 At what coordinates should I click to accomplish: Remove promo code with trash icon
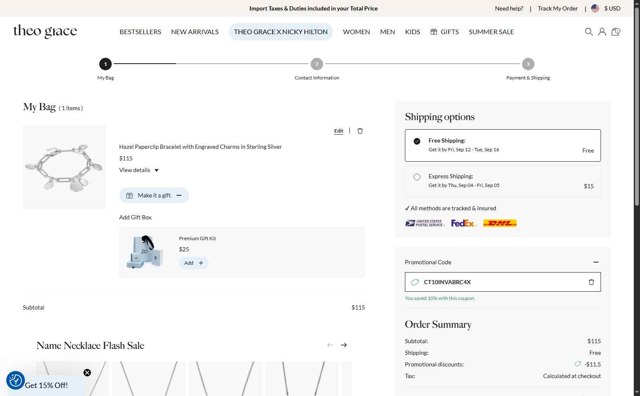[x=591, y=282]
